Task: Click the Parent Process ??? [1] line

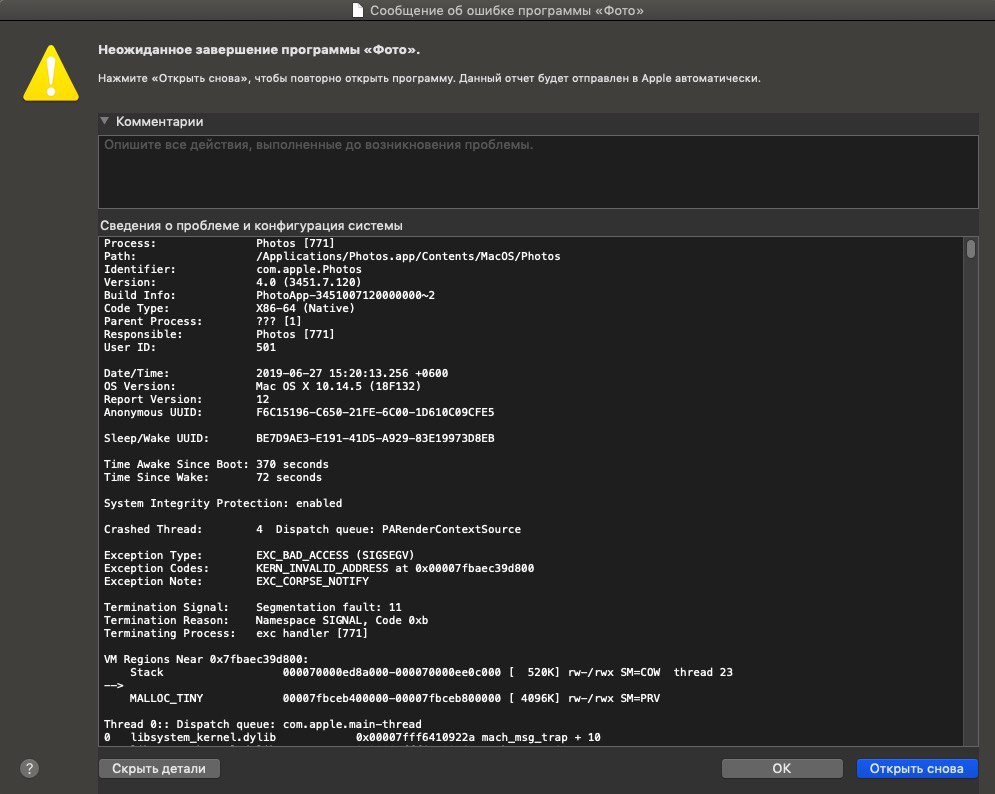Action: pyautogui.click(x=202, y=321)
